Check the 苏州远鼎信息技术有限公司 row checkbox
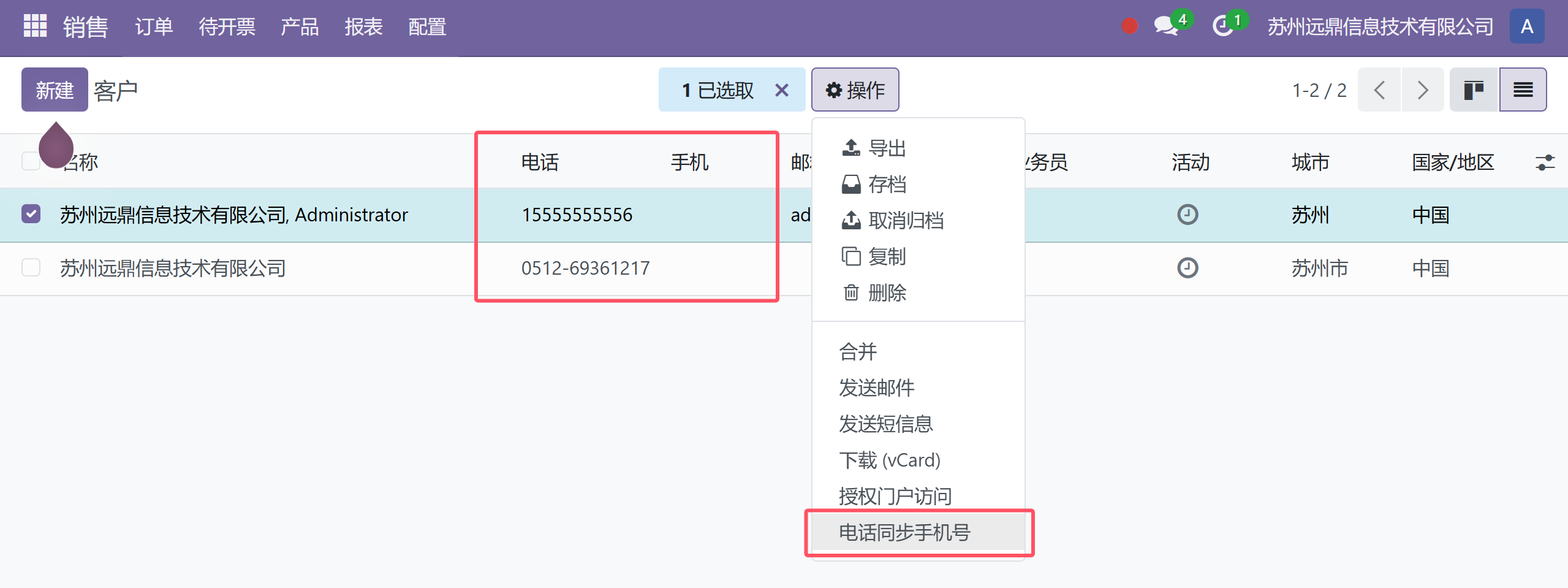The image size is (1568, 588). [31, 267]
